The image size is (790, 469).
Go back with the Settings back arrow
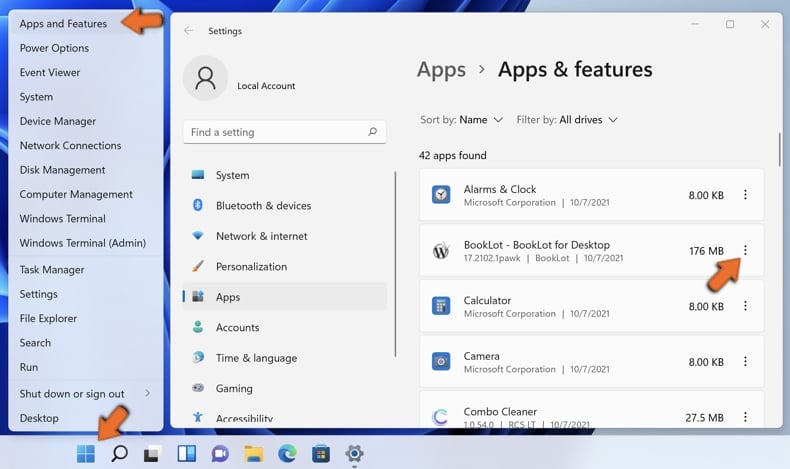188,31
